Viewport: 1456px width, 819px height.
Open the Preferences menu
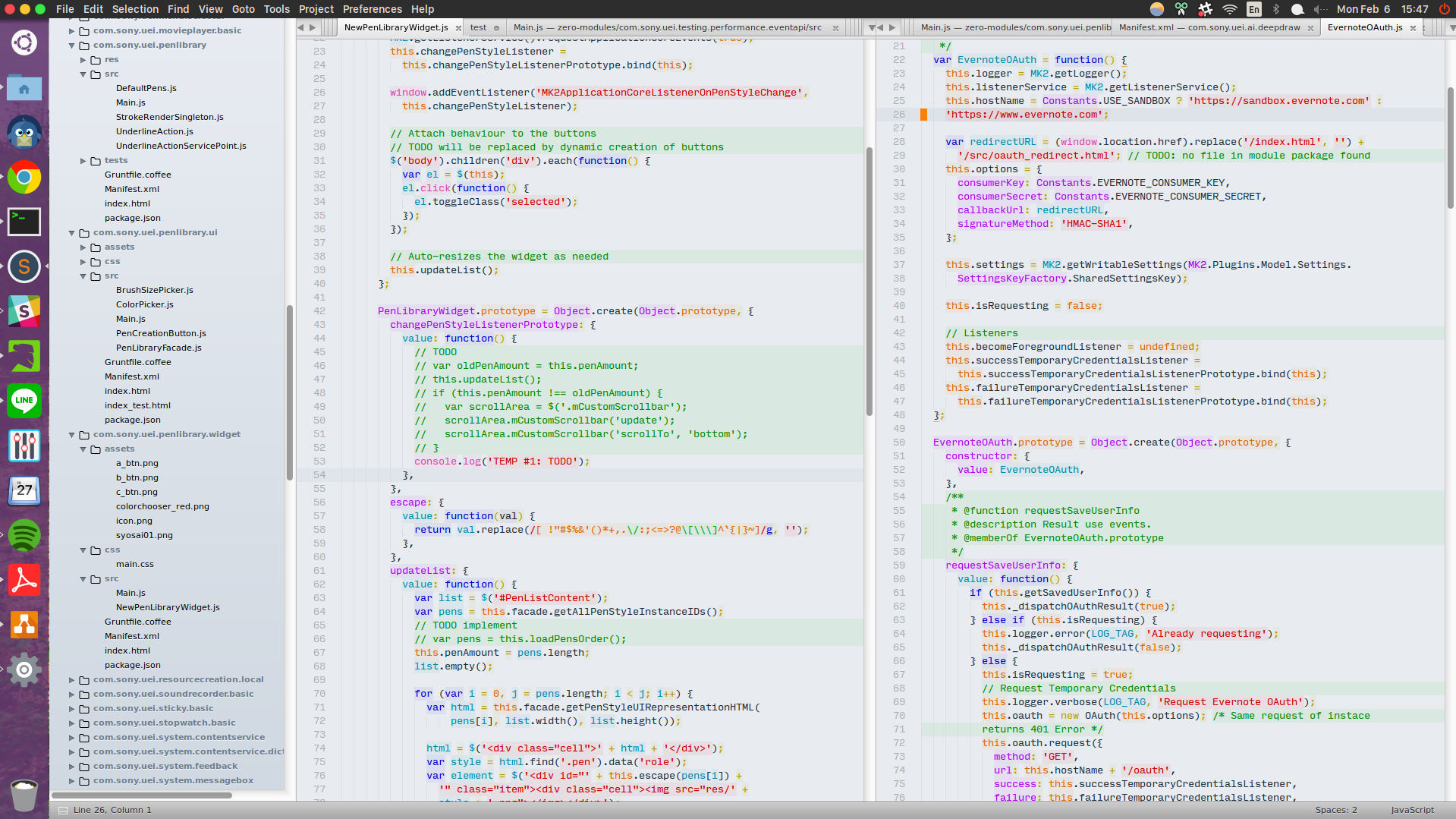[x=372, y=9]
